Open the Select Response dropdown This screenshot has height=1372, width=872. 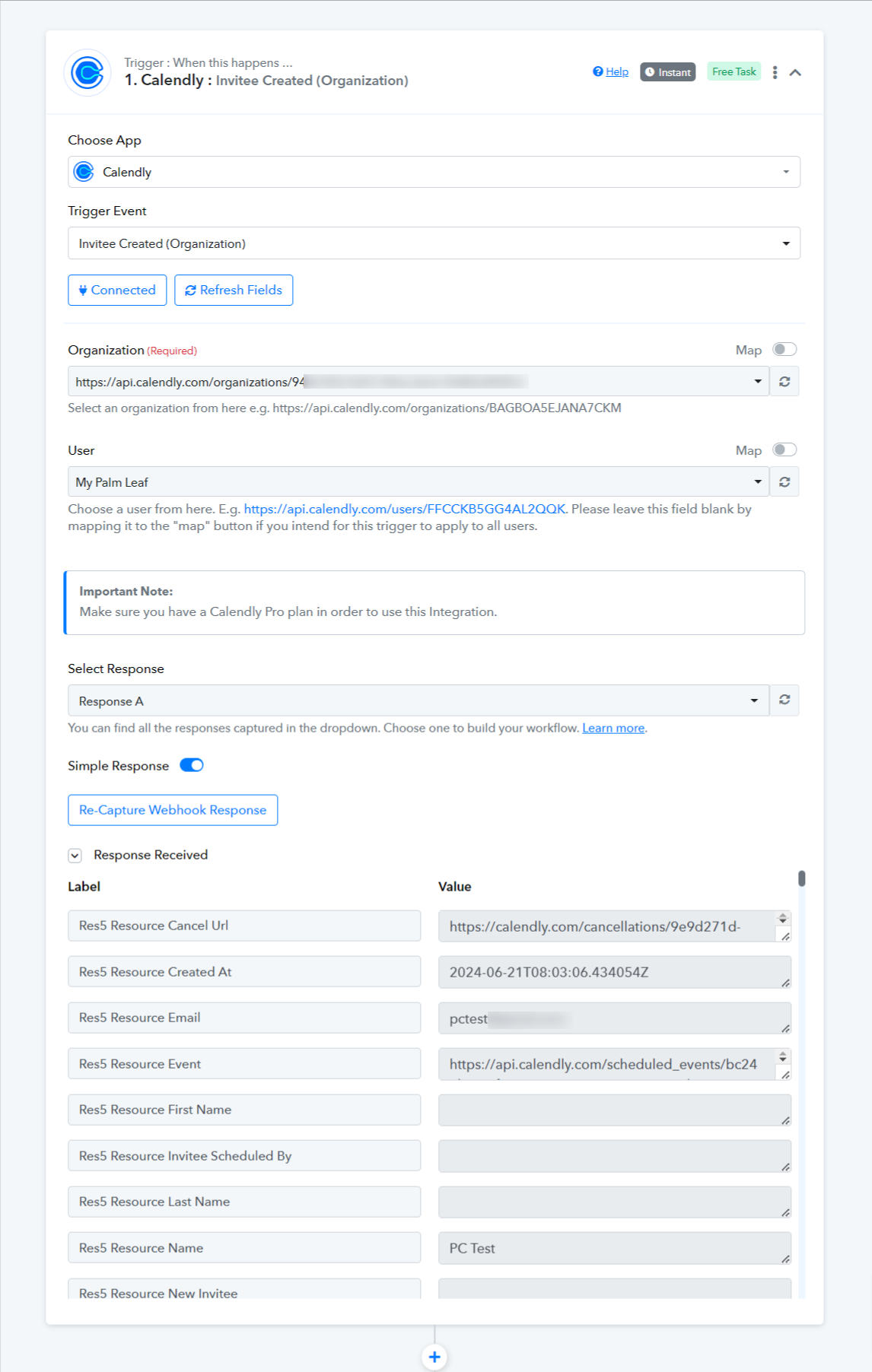(418, 700)
